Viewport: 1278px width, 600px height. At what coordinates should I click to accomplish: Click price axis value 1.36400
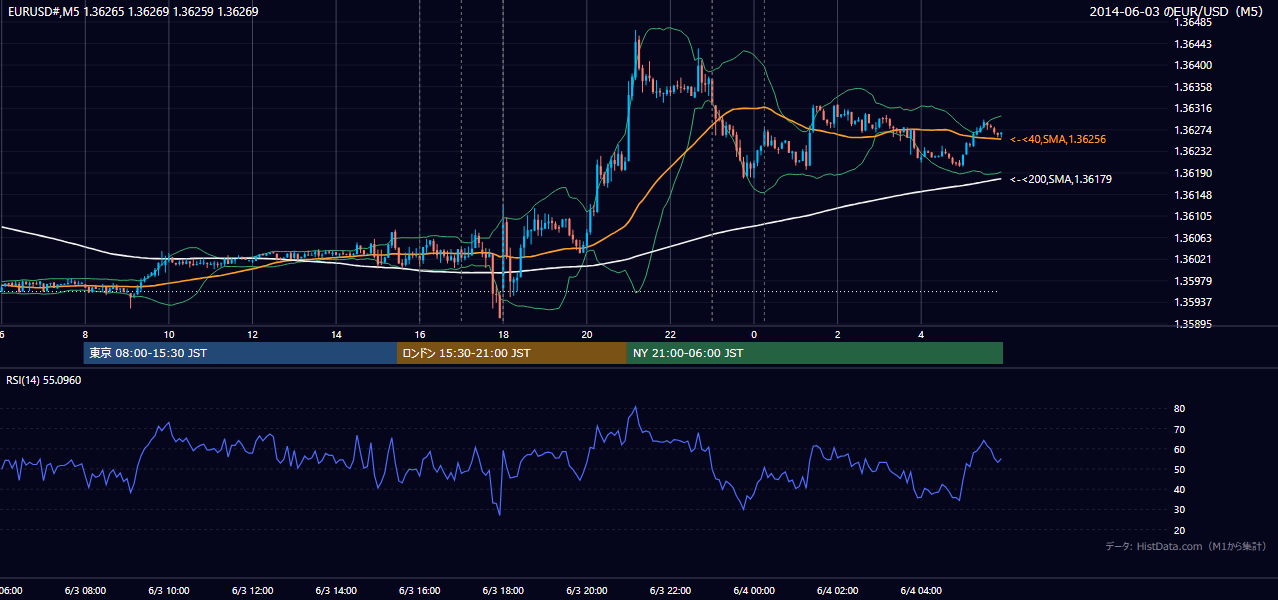[x=1194, y=66]
